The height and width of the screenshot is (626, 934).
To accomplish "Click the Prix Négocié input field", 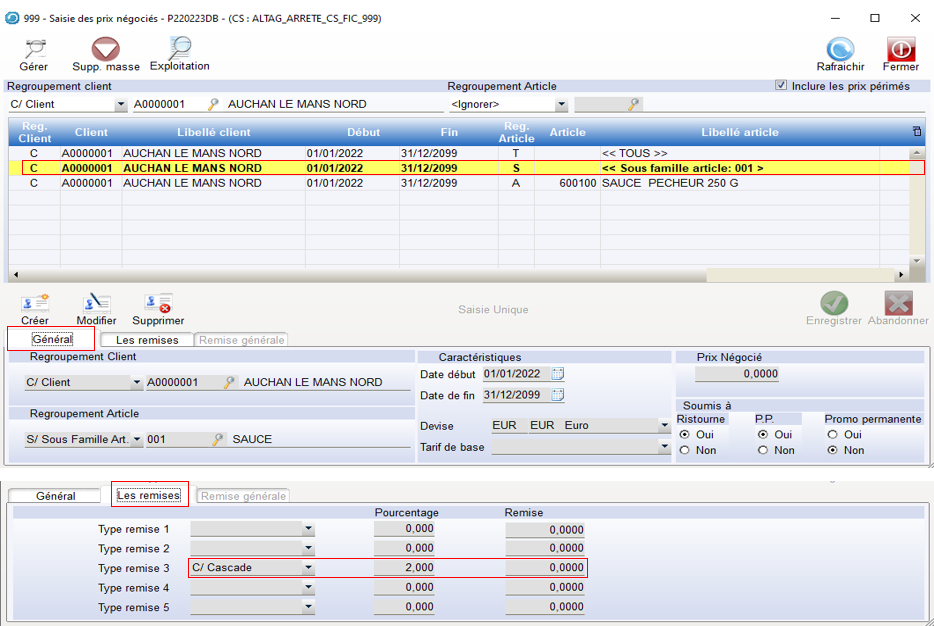I will tap(737, 374).
